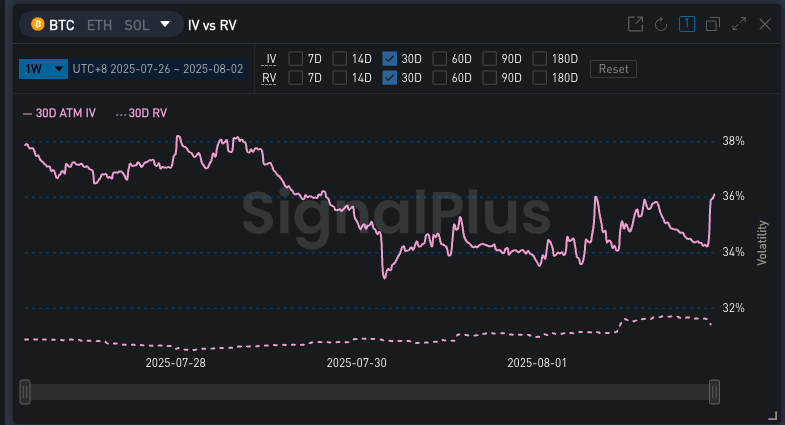Open the 1W time range dropdown
Image resolution: width=785 pixels, height=425 pixels.
[43, 69]
